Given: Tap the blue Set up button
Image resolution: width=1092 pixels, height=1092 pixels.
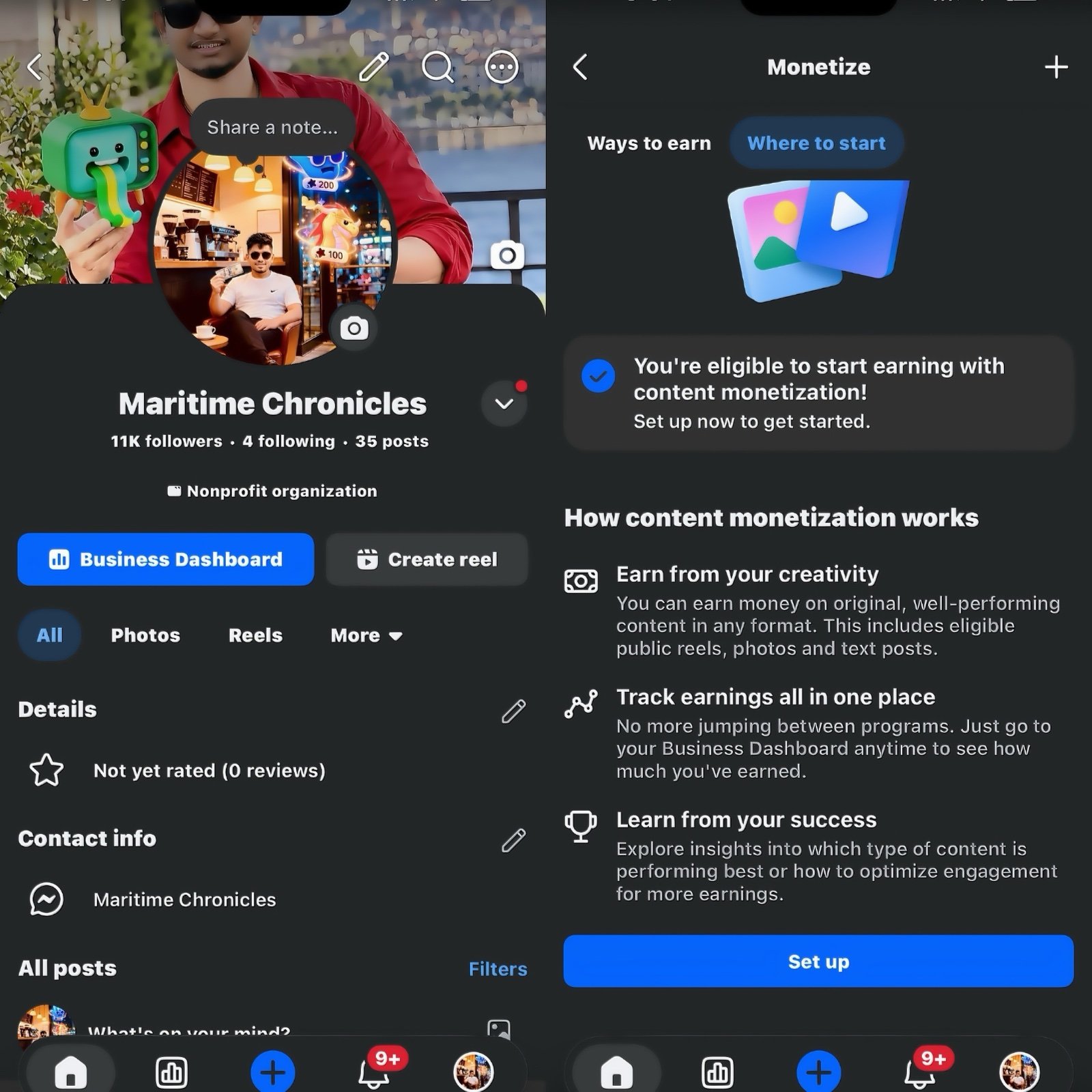Looking at the screenshot, I should tap(818, 961).
